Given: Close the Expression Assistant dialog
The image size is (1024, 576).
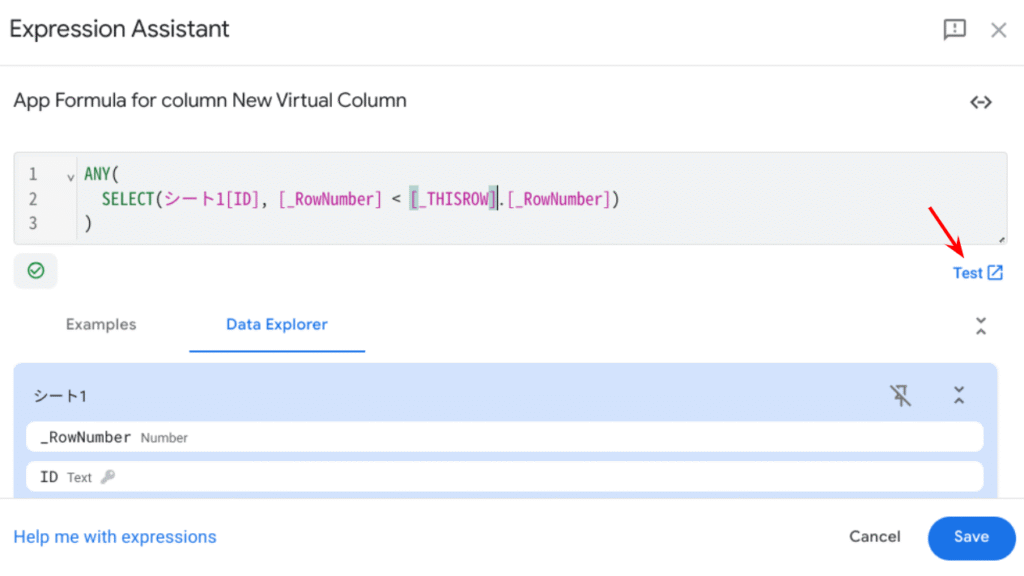Looking at the screenshot, I should pyautogui.click(x=998, y=30).
